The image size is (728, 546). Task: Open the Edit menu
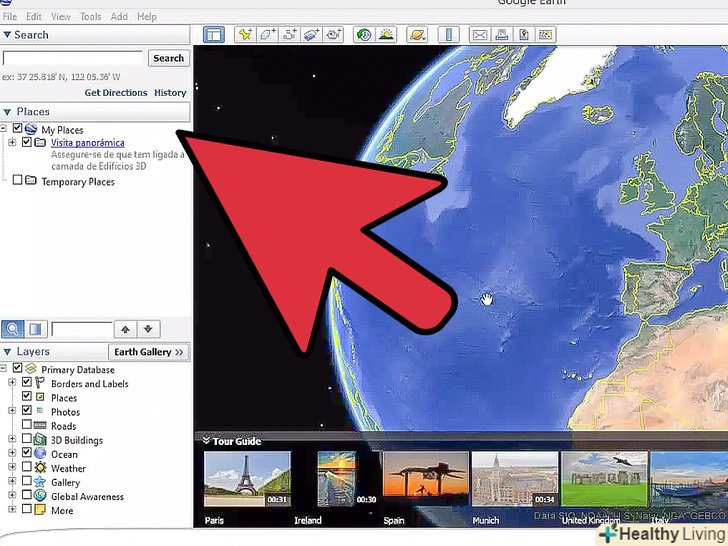34,17
